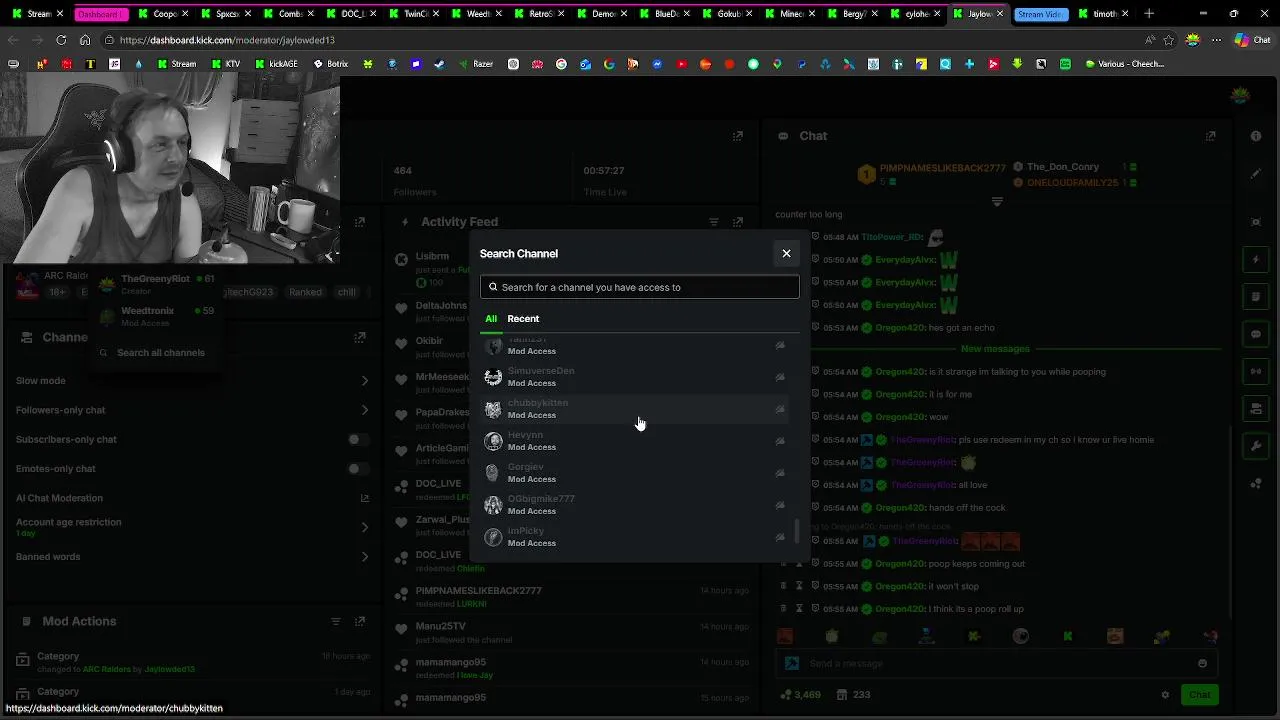Toggle the hide icon on the topmost partially visible row
The height and width of the screenshot is (720, 1280).
tap(780, 345)
